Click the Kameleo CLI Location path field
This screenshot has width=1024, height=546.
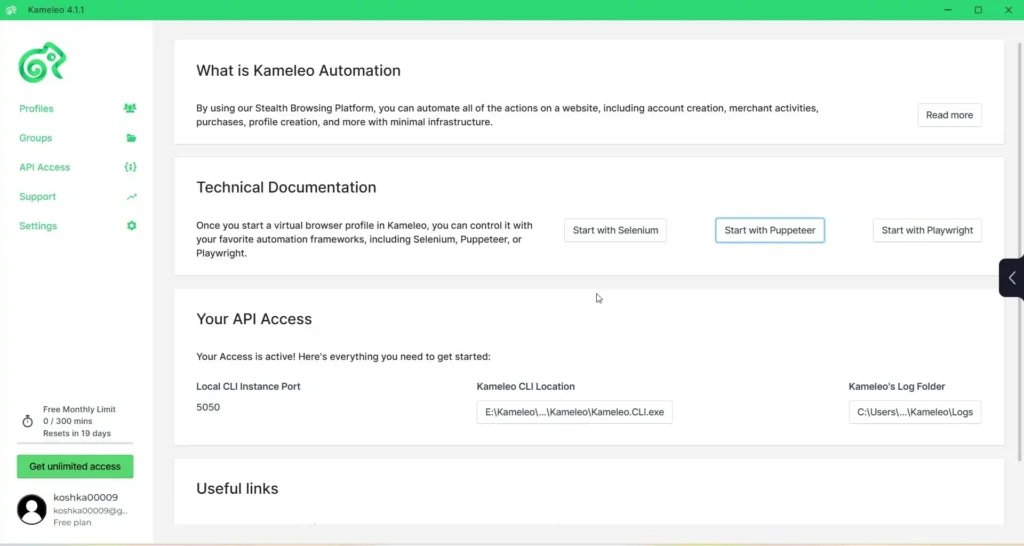[x=574, y=412]
